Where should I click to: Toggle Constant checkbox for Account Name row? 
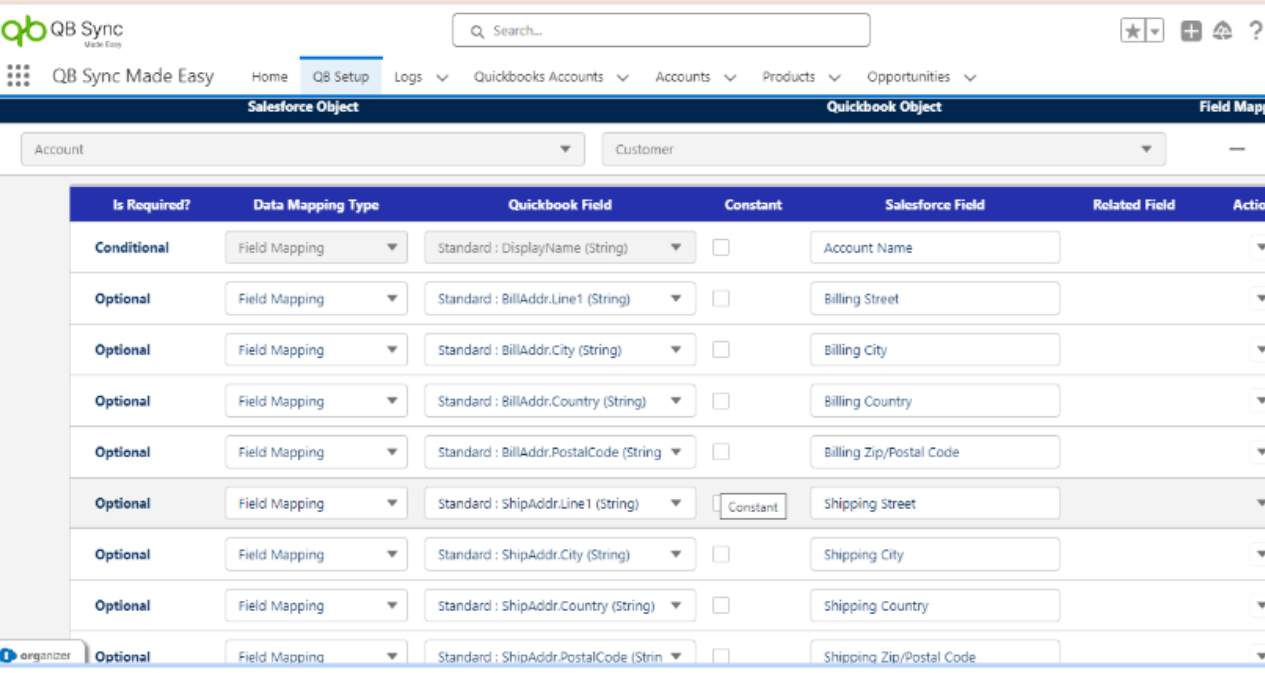pyautogui.click(x=721, y=247)
